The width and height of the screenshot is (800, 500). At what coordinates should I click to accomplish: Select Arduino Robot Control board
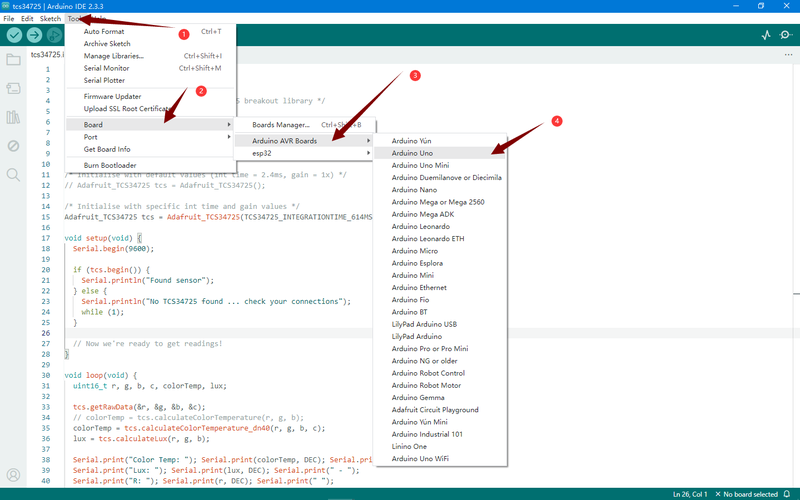coord(440,373)
